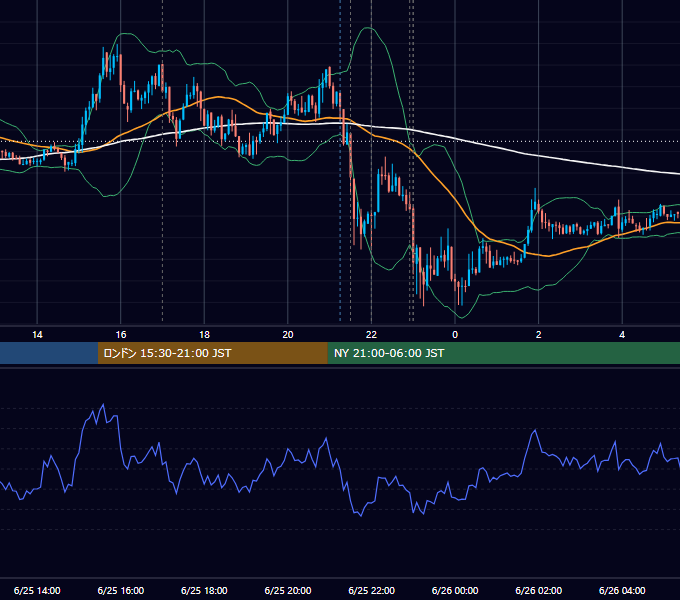
Task: Click the London session bar labeled ロンドン 15:30-21:00 JST
Action: [212, 353]
